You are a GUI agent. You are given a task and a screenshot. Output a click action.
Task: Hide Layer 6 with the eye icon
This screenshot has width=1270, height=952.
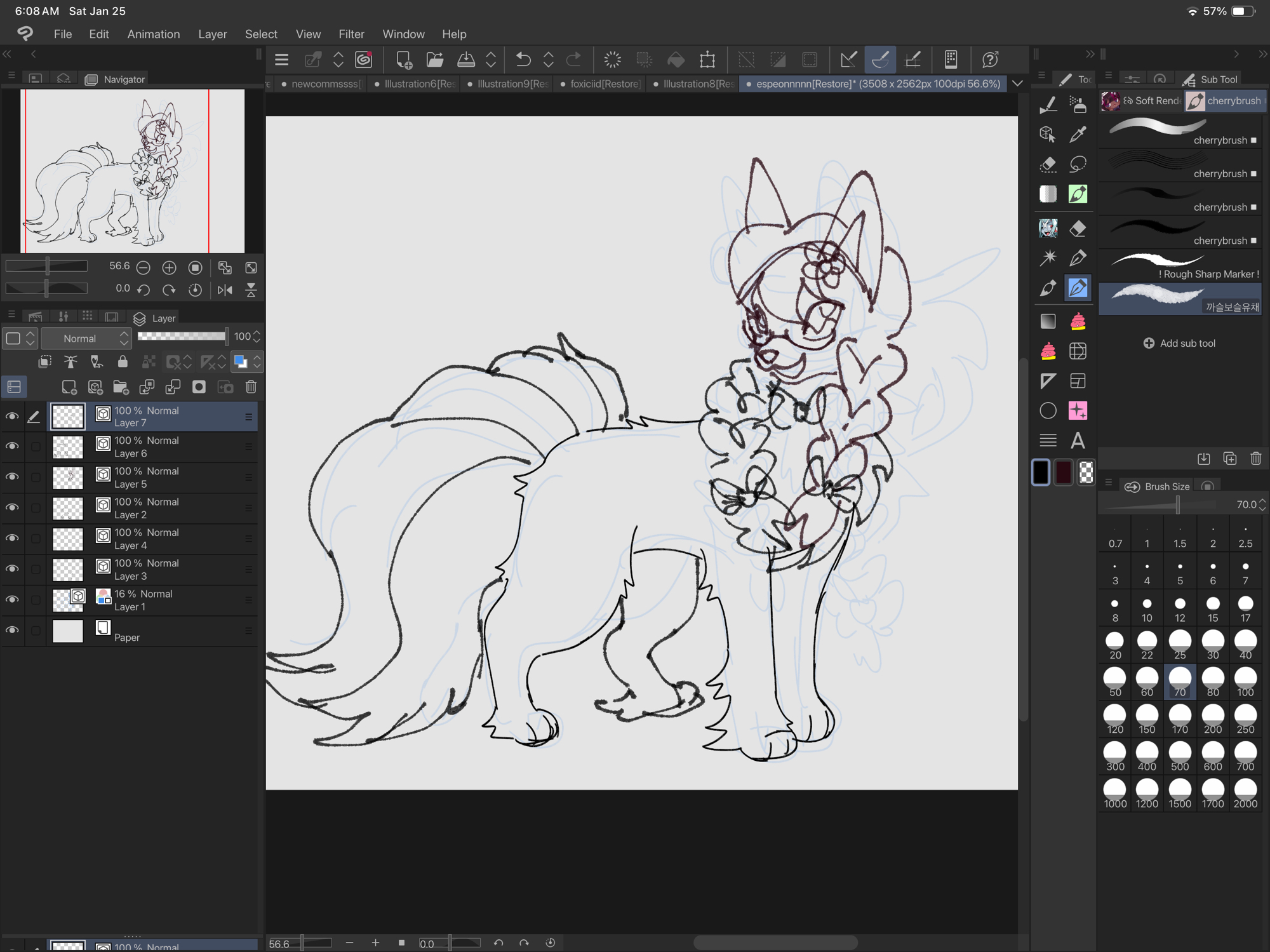point(12,446)
